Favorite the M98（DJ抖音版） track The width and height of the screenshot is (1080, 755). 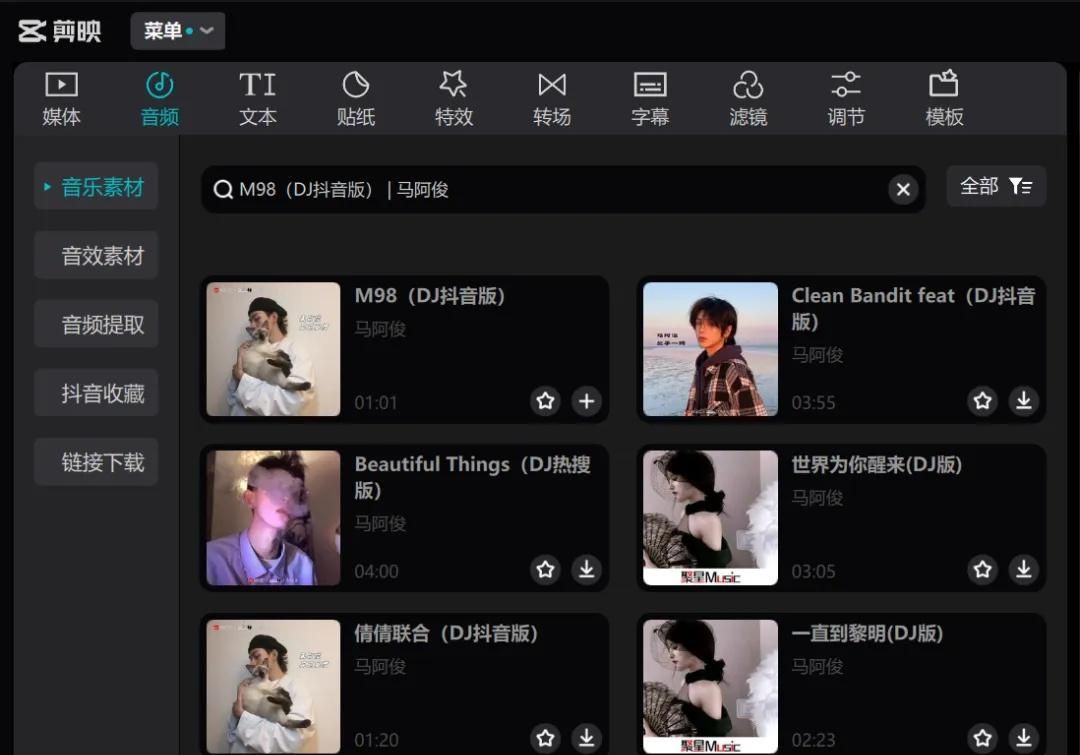tap(545, 401)
